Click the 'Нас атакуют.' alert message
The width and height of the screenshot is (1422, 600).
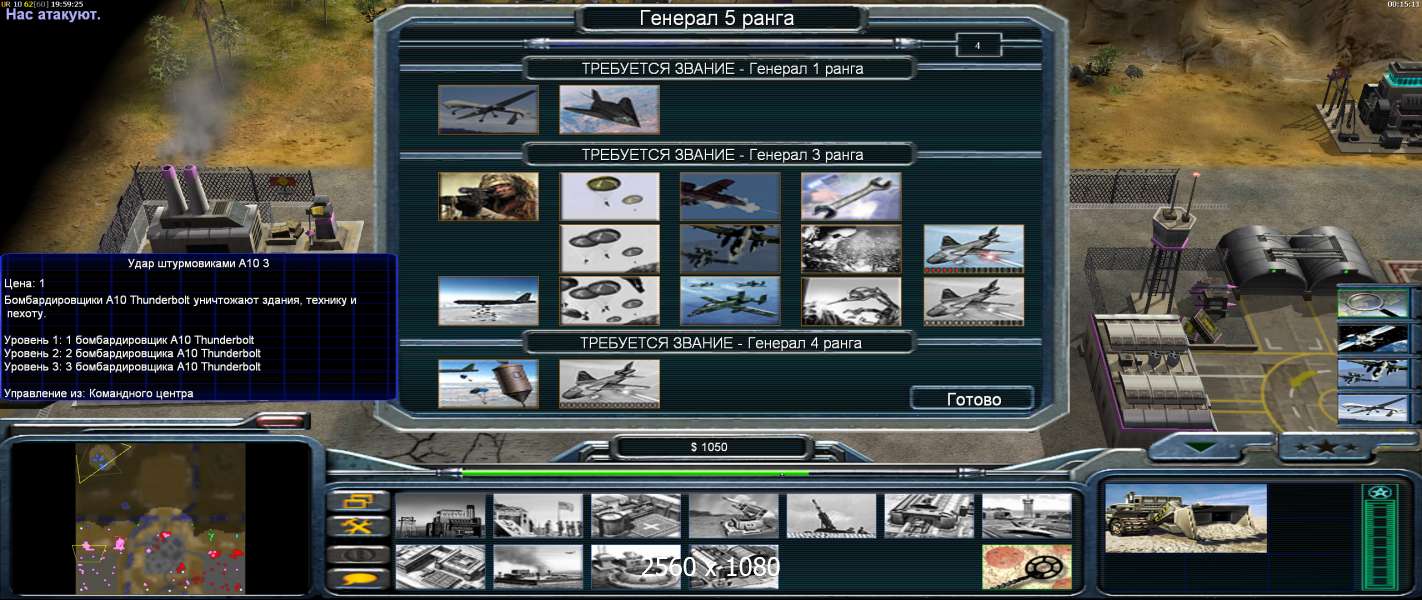[53, 15]
